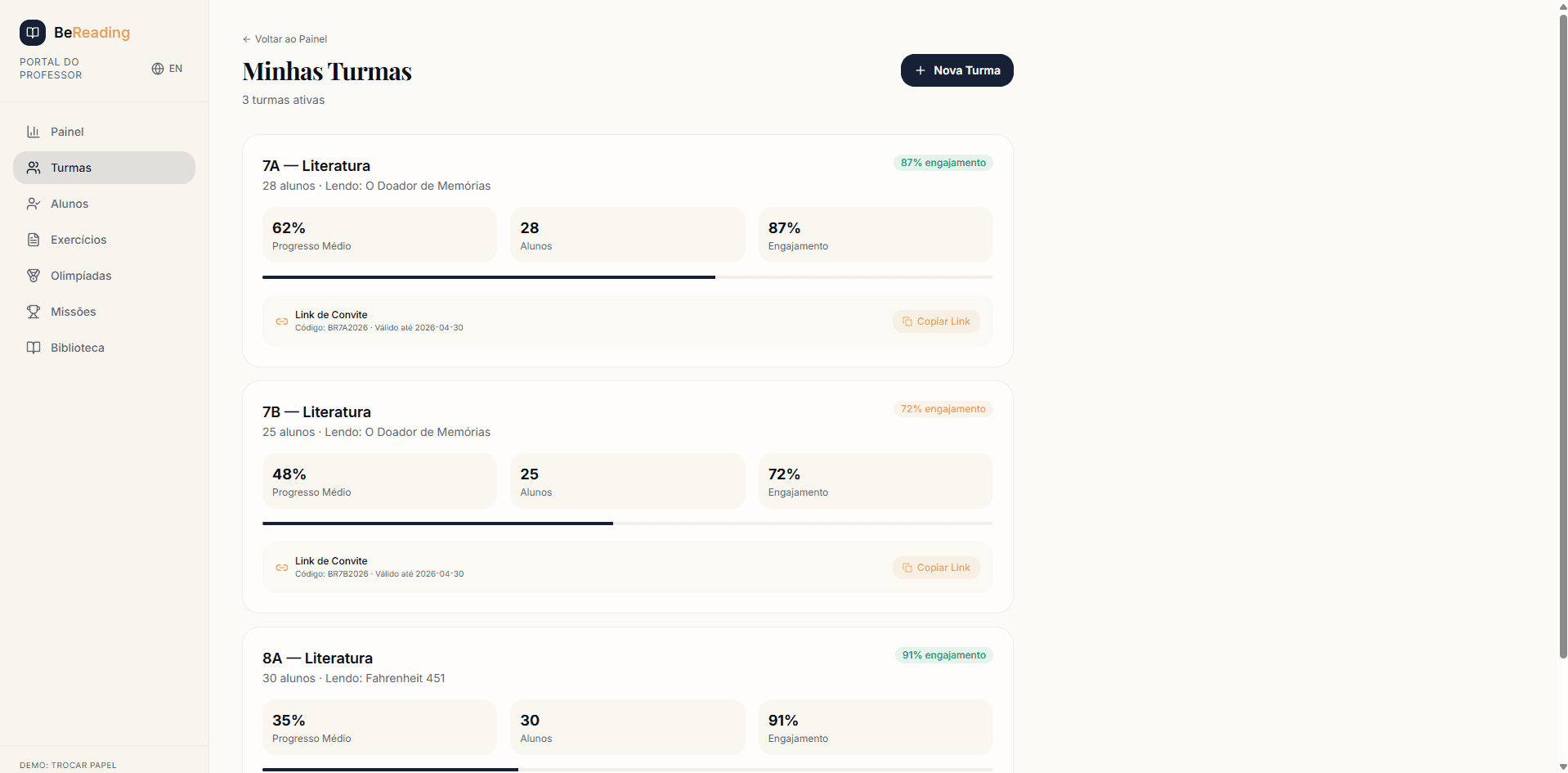The image size is (1568, 773).
Task: Click the Minhas Turmas heading
Action: pos(327,71)
